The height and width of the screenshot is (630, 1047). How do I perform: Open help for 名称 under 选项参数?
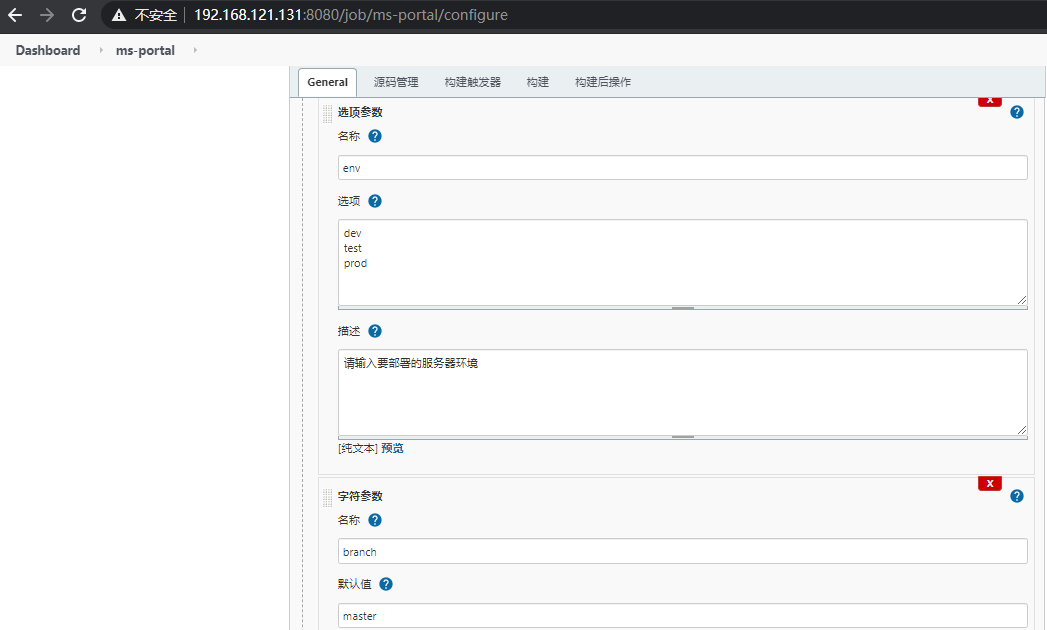point(375,136)
